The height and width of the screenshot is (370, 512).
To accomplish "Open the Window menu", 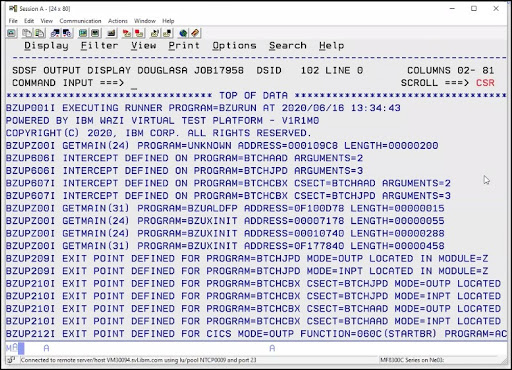I will tap(145, 21).
